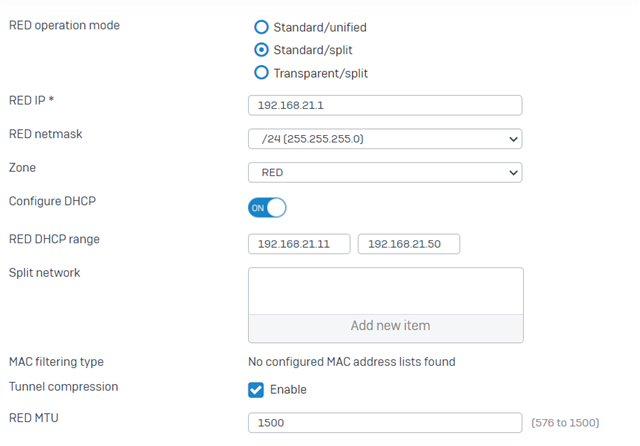This screenshot has width=640, height=446.
Task: Choose the Standard/split radio option
Action: pos(261,50)
